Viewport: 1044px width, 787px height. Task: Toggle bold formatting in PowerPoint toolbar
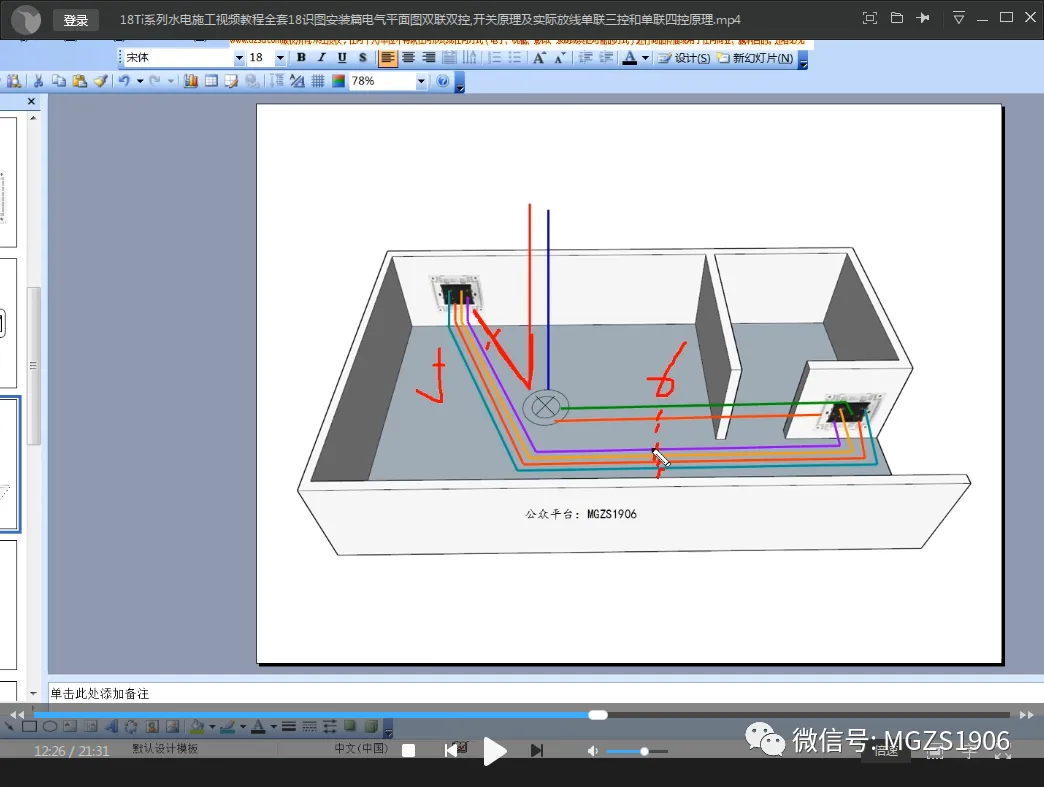(x=301, y=58)
